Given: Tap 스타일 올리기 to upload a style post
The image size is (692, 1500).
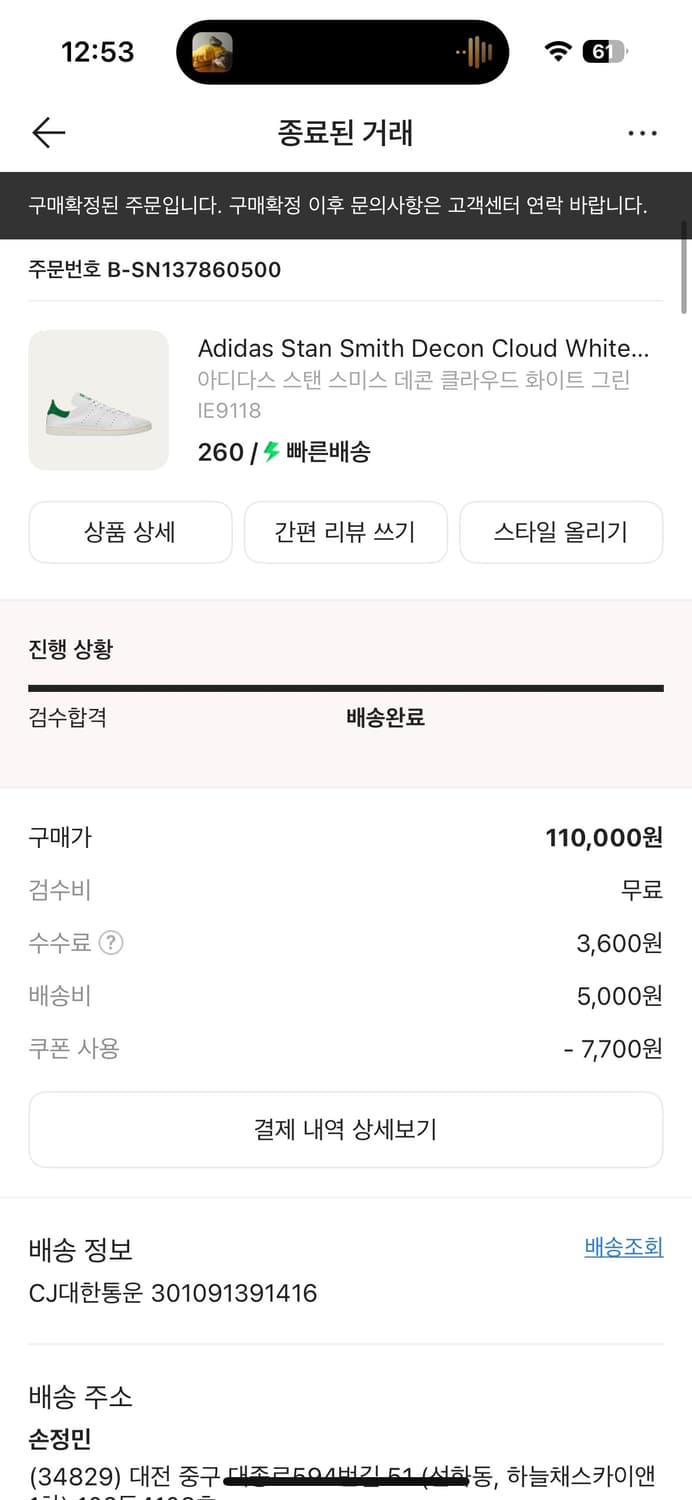Looking at the screenshot, I should click(x=561, y=532).
